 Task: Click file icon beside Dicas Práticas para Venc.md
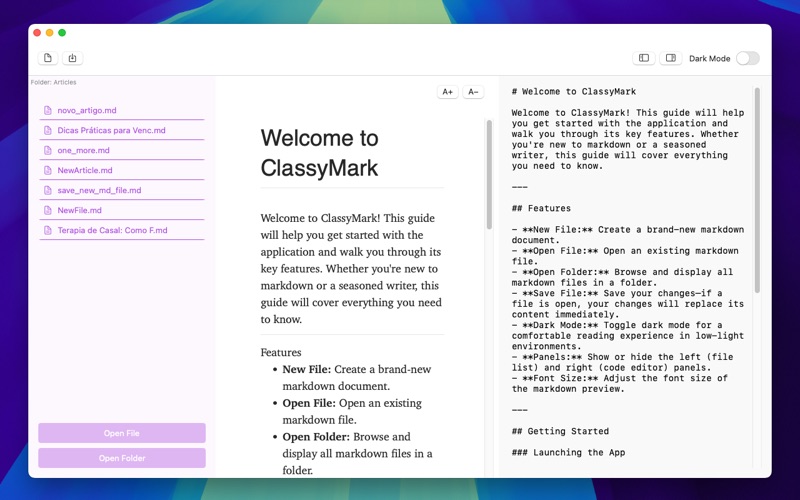[47, 130]
